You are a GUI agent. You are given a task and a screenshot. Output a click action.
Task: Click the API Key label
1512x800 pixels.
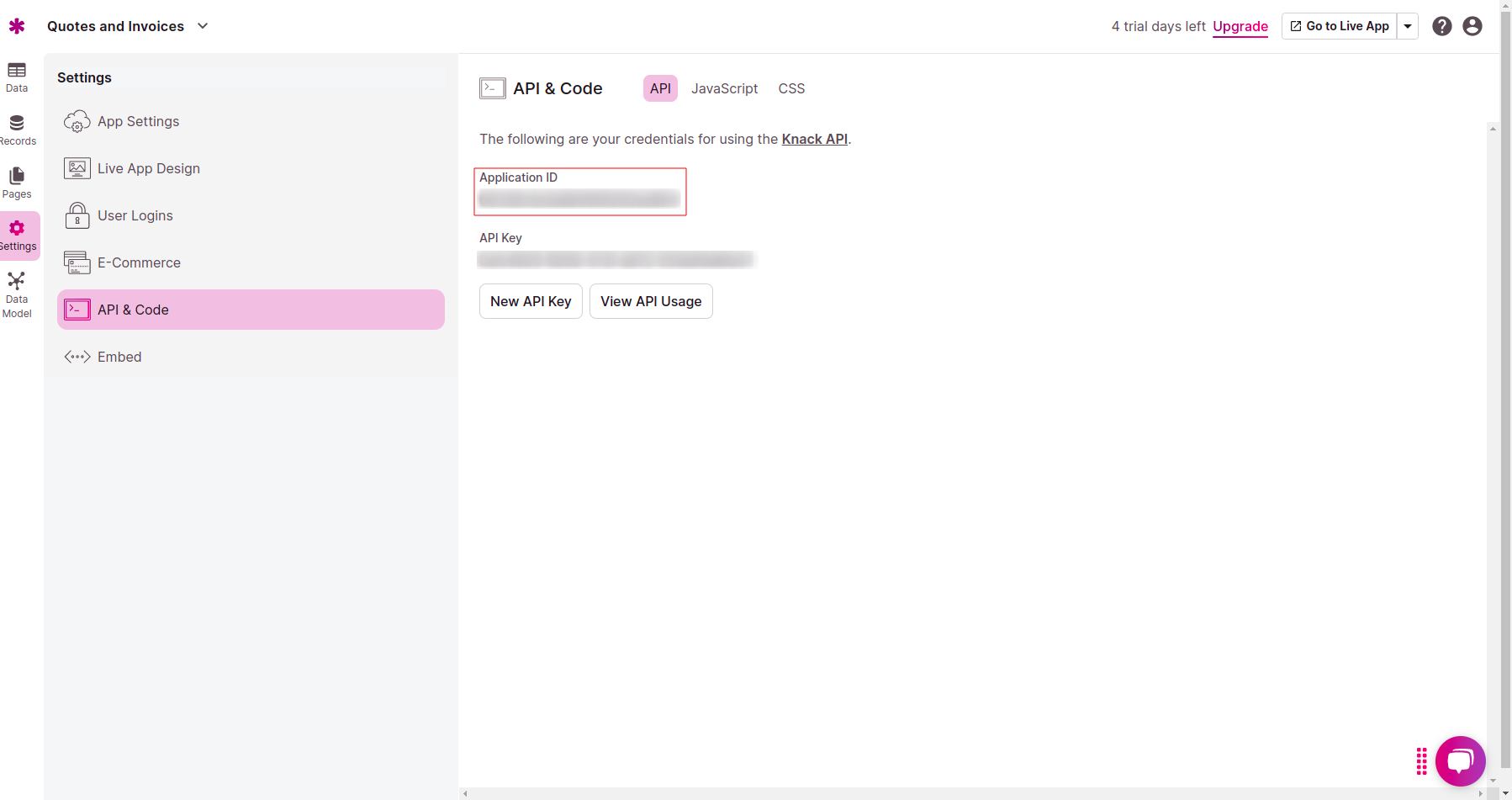click(500, 238)
